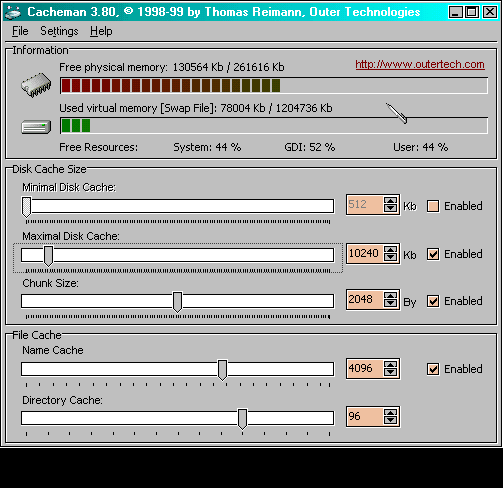This screenshot has width=503, height=488.
Task: Open the File menu
Action: tap(20, 31)
